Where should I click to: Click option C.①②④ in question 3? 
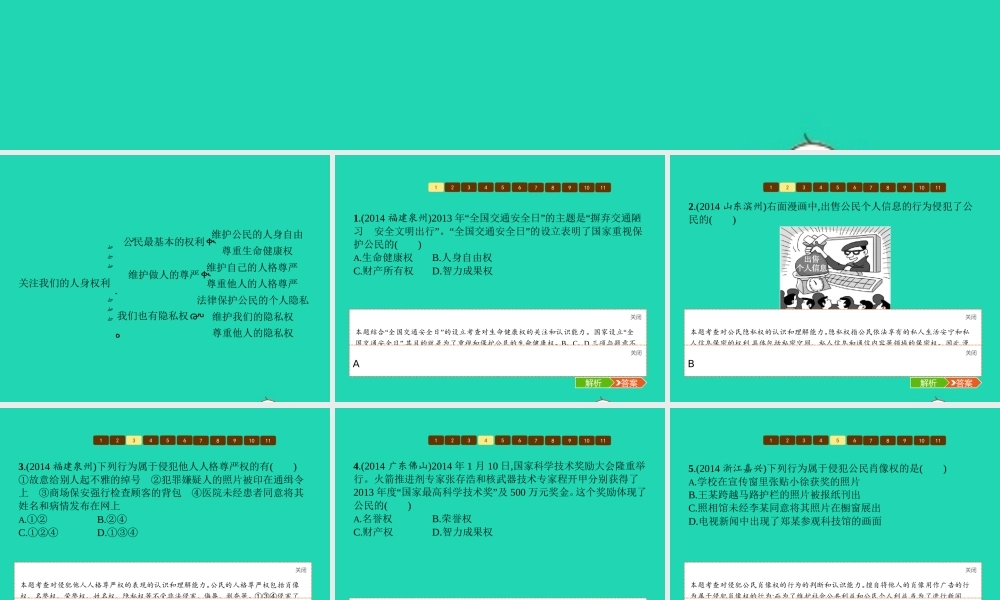[38, 532]
